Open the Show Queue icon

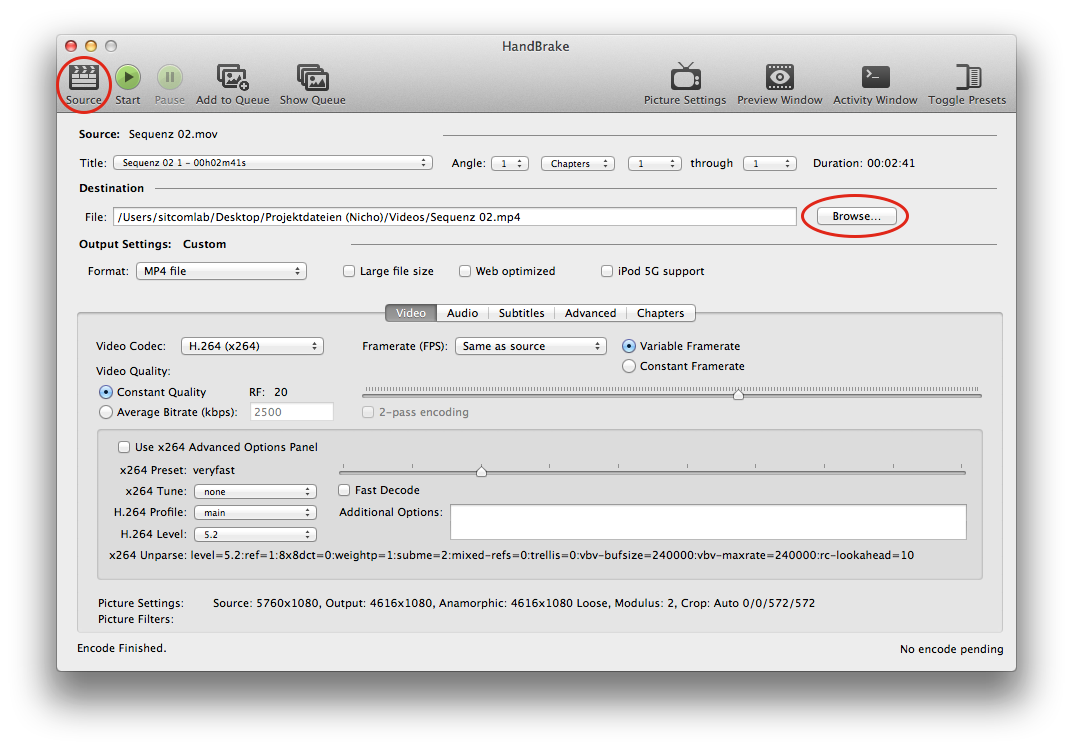(x=313, y=77)
